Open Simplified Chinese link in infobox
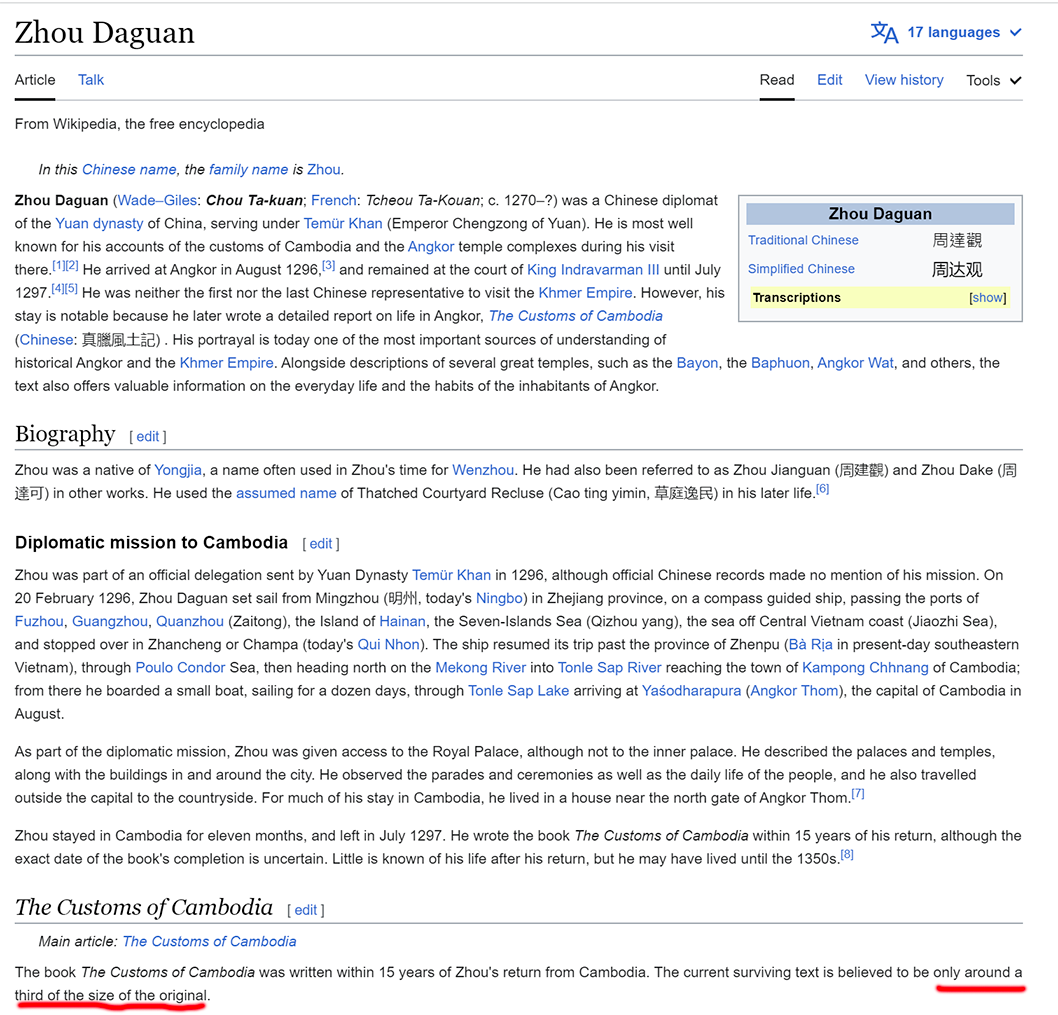Image resolution: width=1058 pixels, height=1015 pixels. pyautogui.click(x=801, y=269)
